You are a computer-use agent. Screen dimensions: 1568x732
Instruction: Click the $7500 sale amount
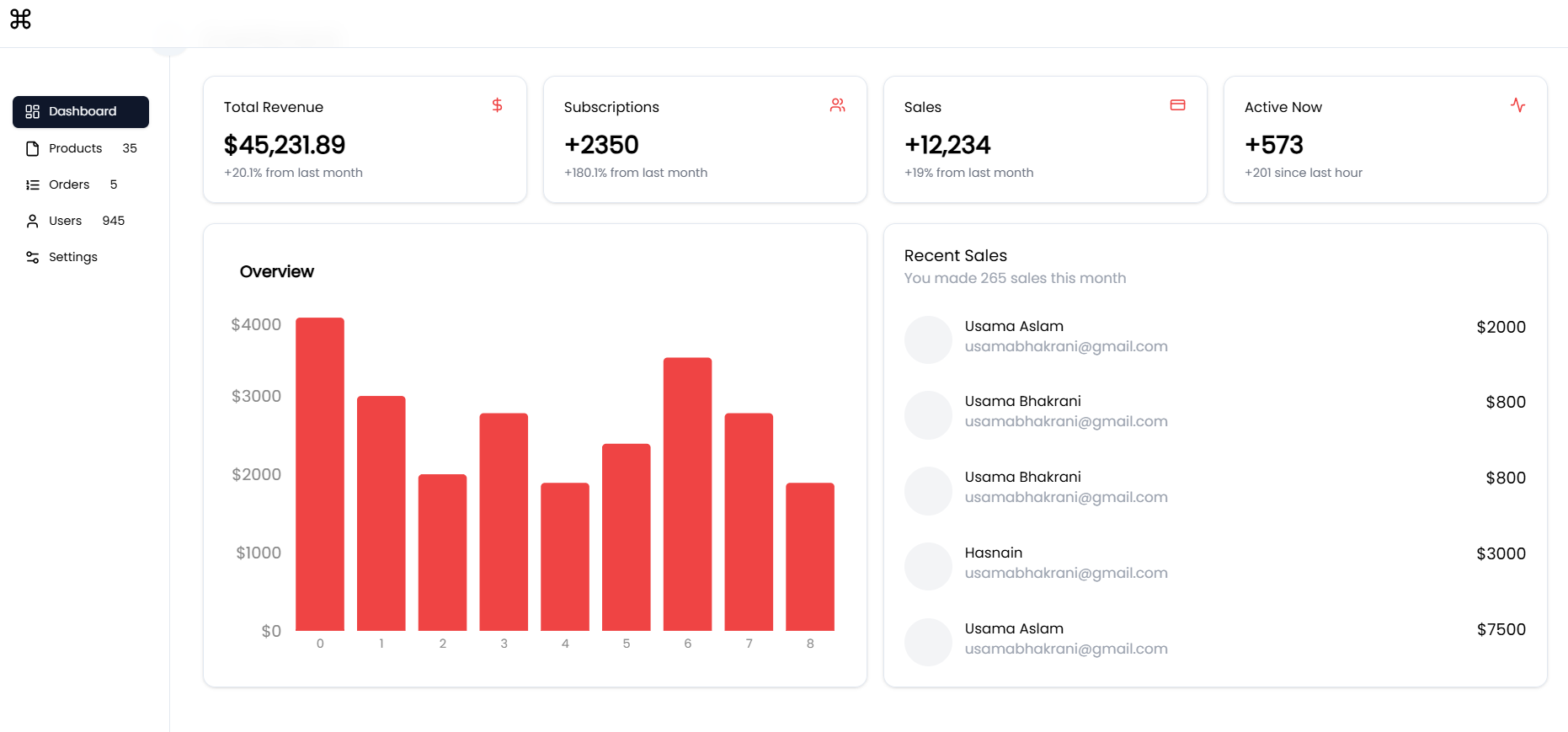point(1501,629)
